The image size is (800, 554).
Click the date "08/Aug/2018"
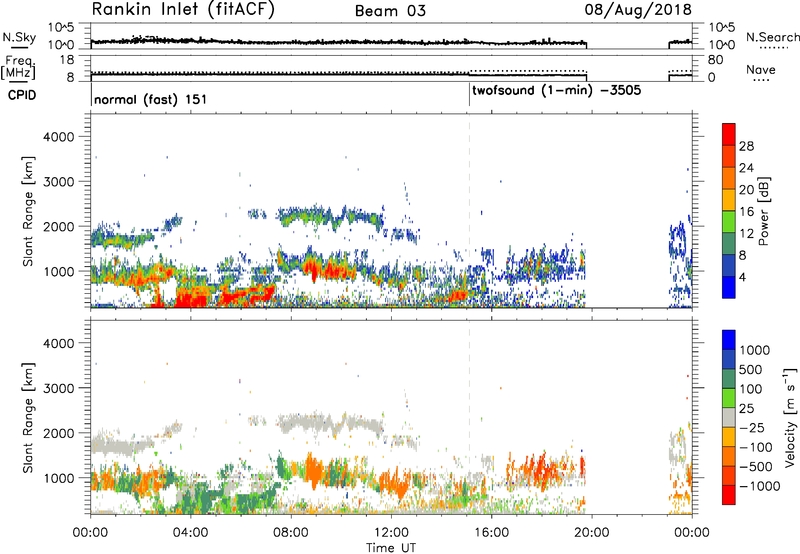(638, 9)
